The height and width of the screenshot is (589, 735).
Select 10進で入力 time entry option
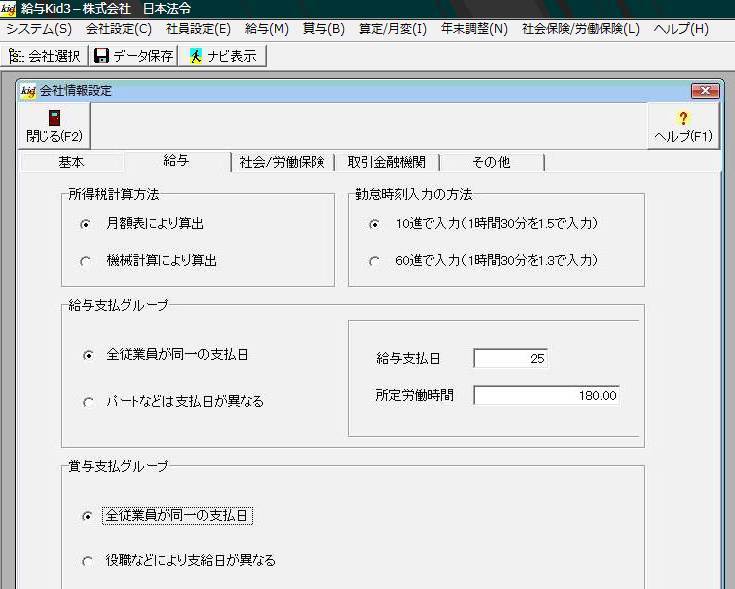[x=483, y=224]
